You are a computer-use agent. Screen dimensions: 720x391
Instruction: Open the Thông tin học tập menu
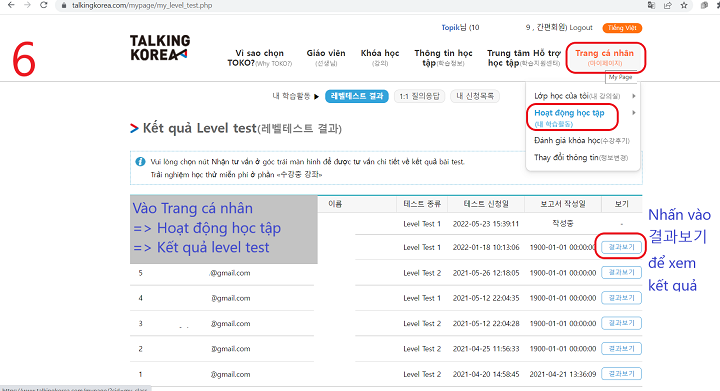(x=443, y=58)
